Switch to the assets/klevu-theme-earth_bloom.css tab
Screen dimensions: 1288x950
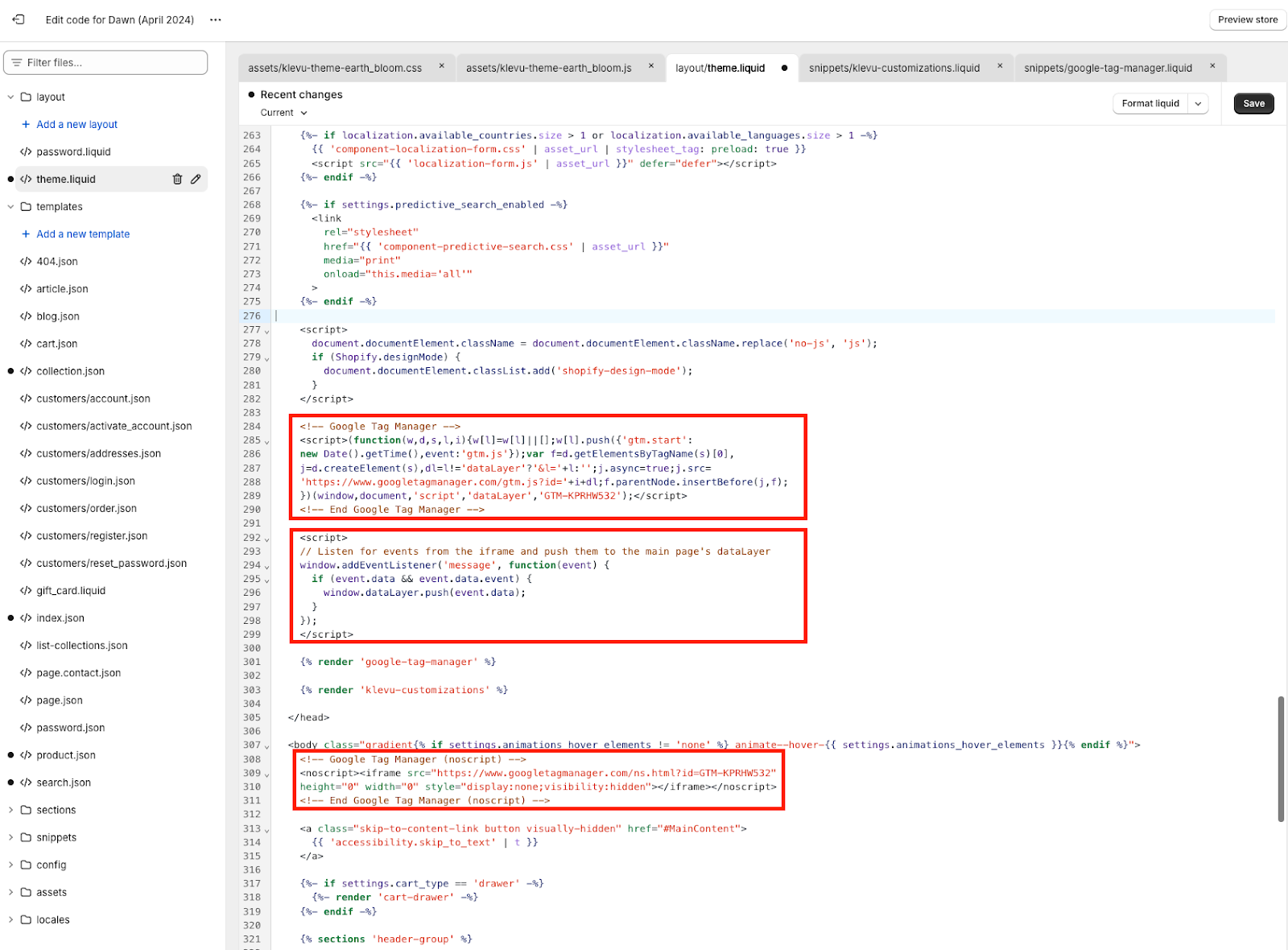point(335,68)
